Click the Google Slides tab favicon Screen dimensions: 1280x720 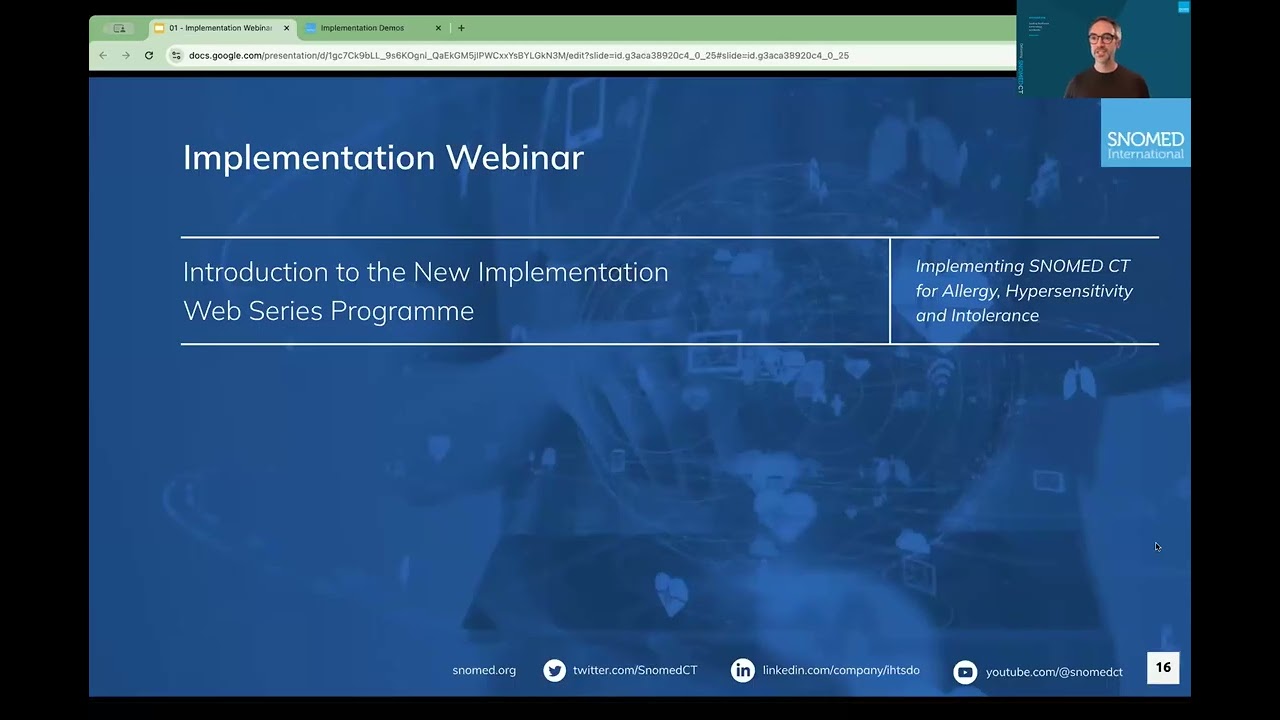(x=159, y=28)
